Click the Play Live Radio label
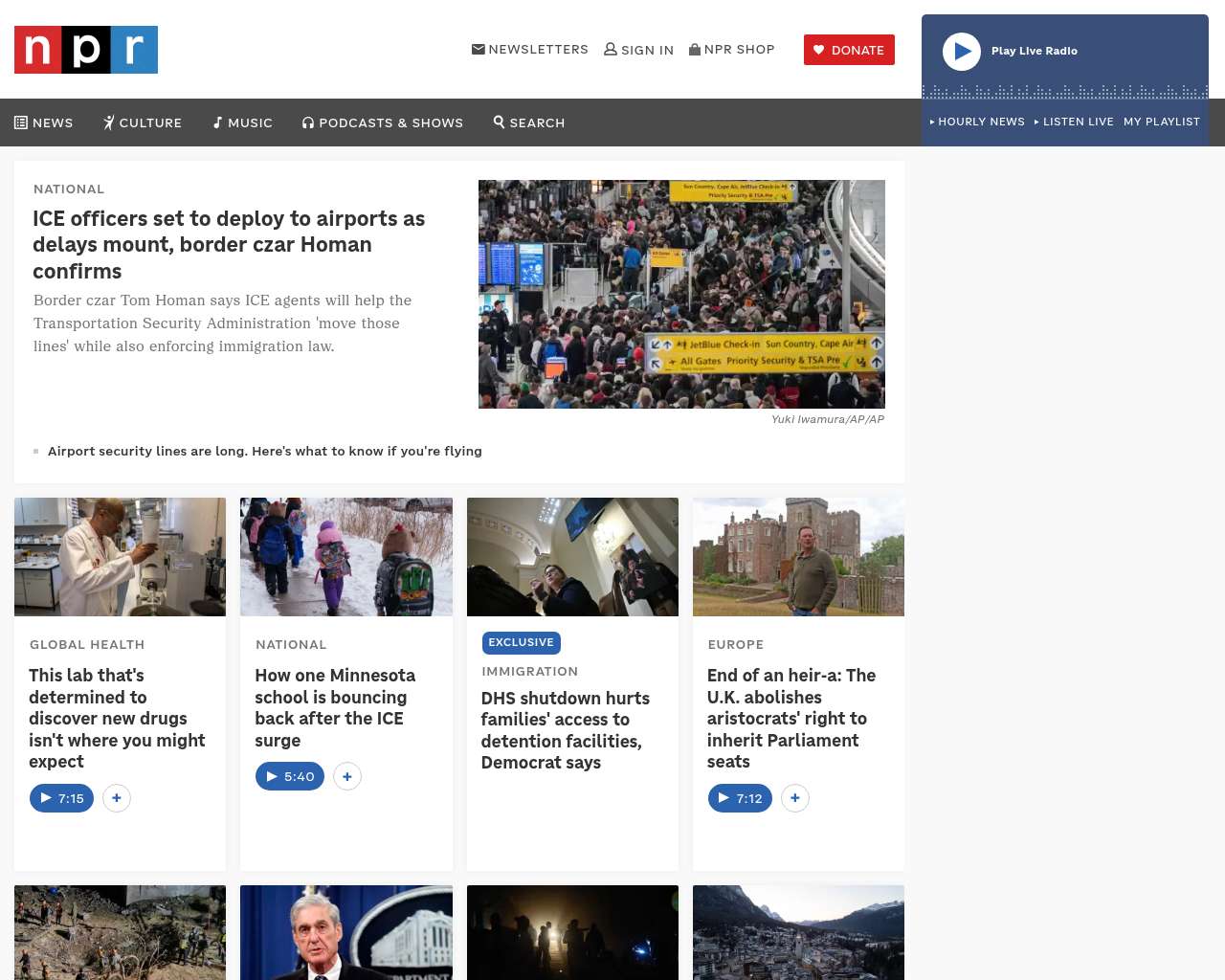Image resolution: width=1225 pixels, height=980 pixels. tap(1035, 51)
